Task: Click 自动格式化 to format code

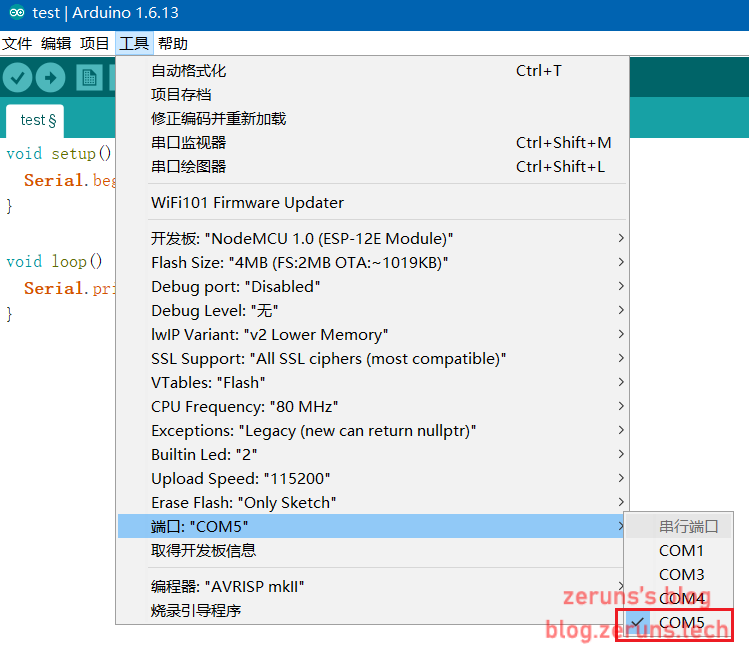Action: click(x=189, y=70)
